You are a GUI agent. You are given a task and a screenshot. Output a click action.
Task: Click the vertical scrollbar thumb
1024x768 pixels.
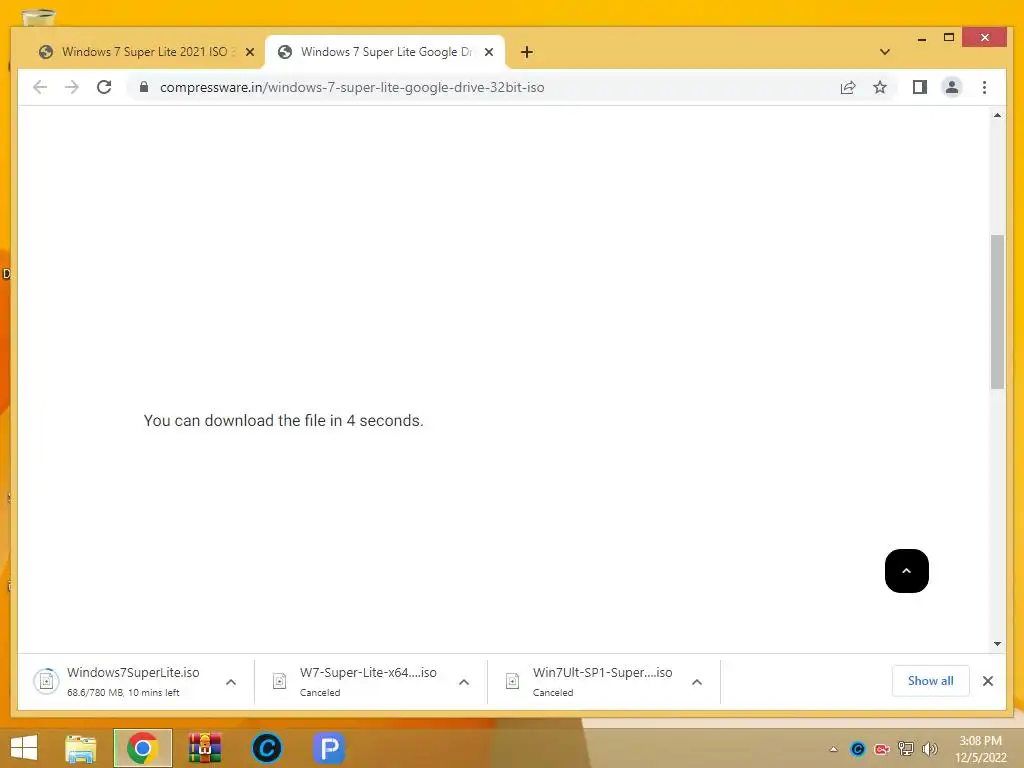[997, 312]
